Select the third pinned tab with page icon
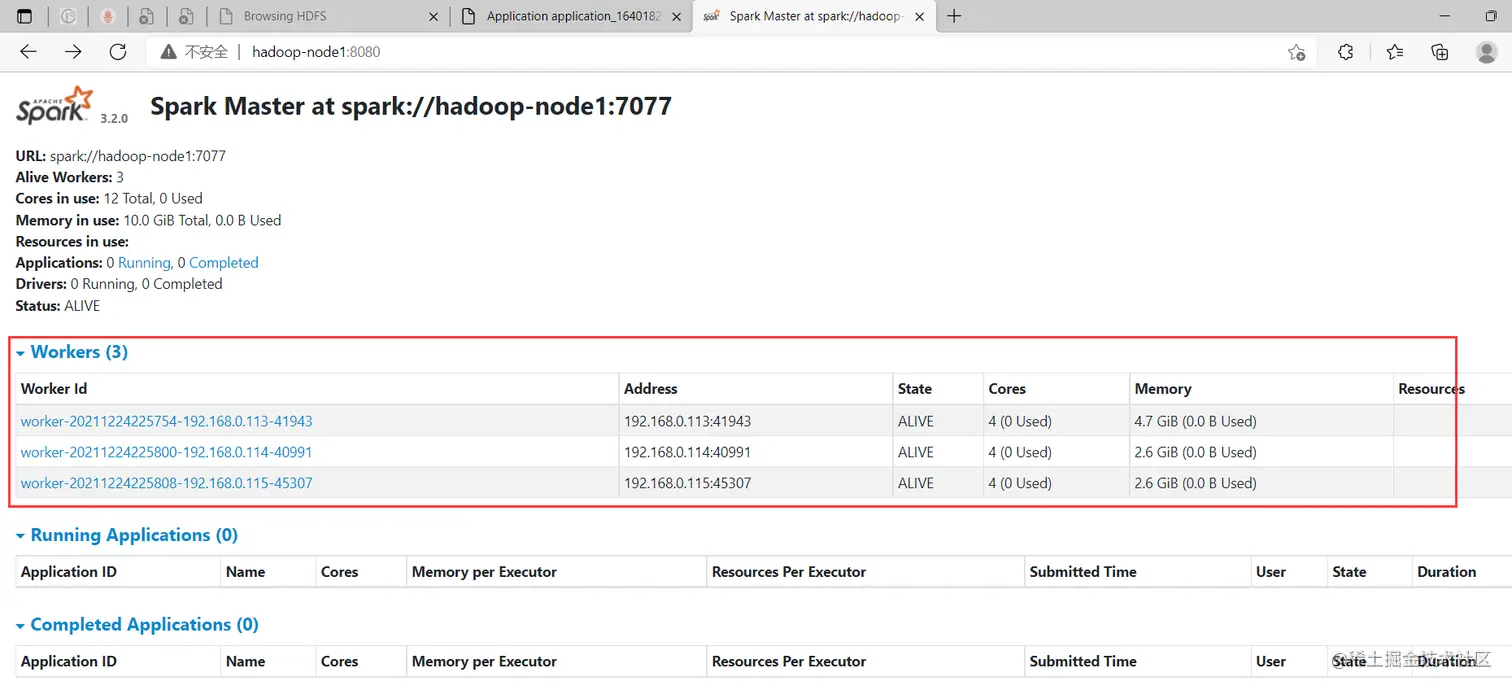This screenshot has width=1512, height=690. pos(146,16)
